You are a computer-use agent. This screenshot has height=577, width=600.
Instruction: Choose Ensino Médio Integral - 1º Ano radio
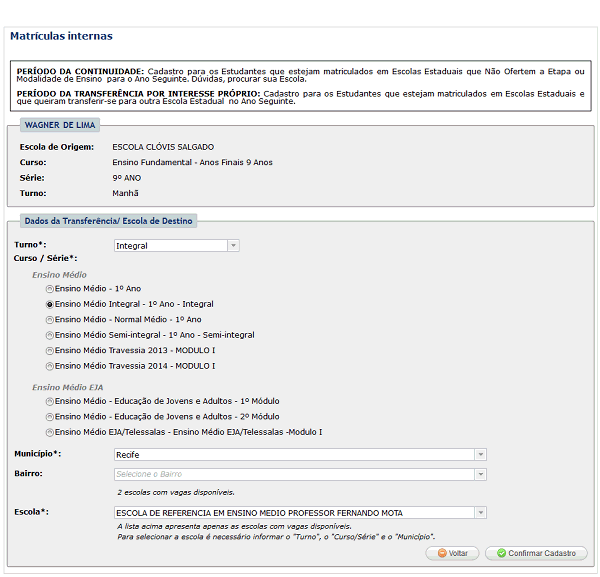click(x=50, y=304)
